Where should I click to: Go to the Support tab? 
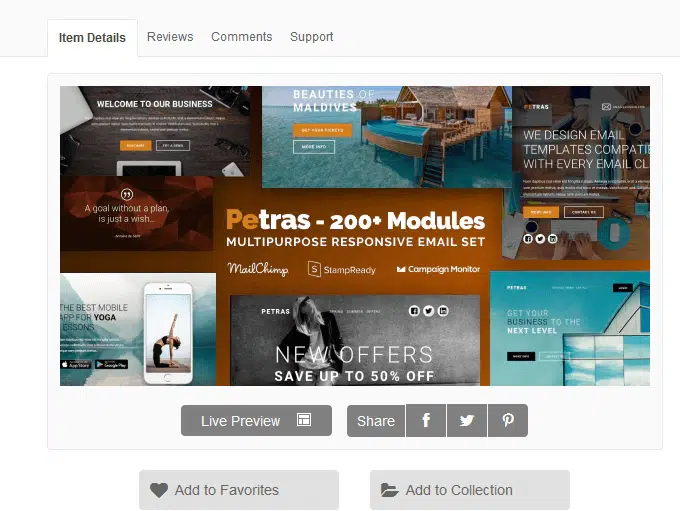(x=311, y=37)
